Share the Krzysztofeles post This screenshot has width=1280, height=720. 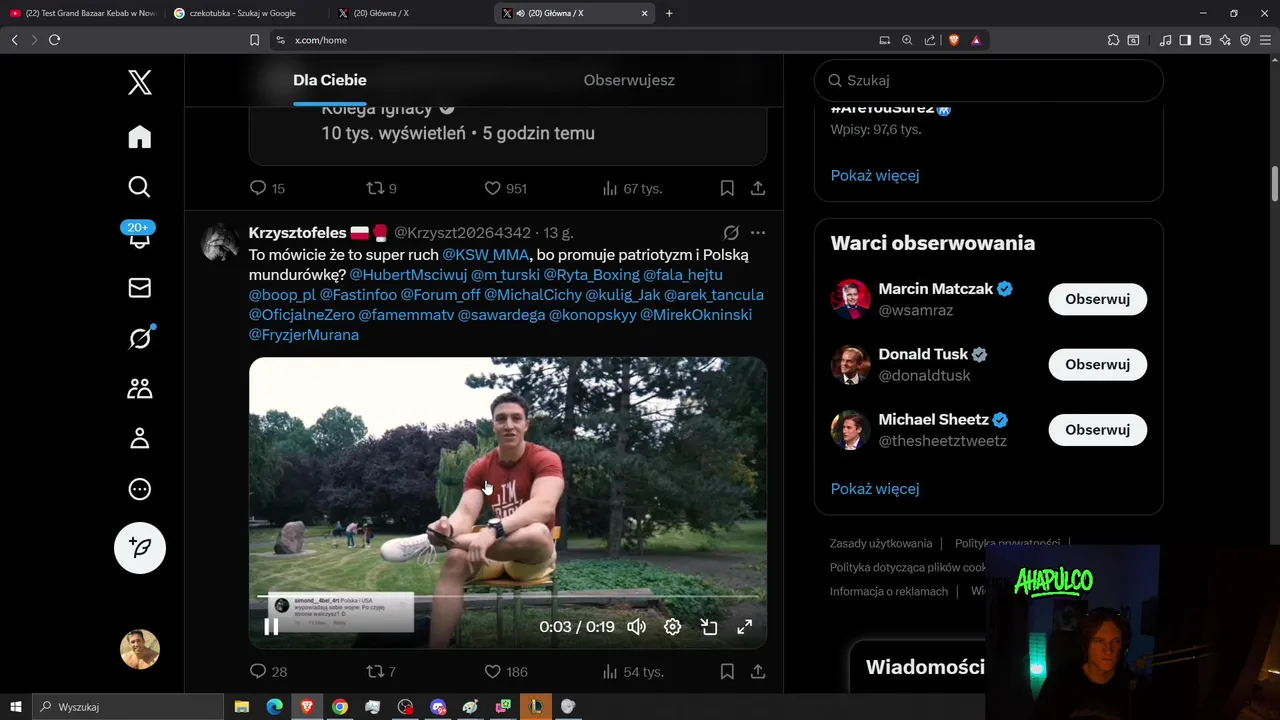pyautogui.click(x=758, y=672)
